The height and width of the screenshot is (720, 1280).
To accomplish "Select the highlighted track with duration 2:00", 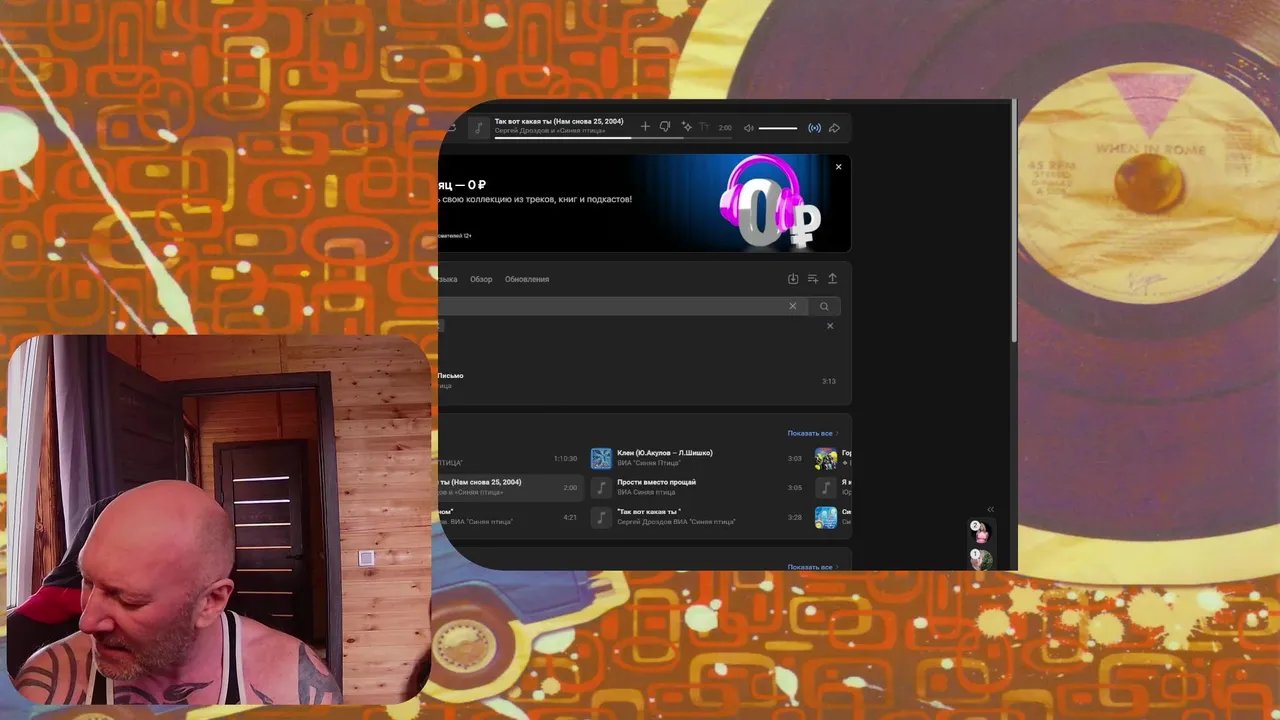I will point(511,487).
